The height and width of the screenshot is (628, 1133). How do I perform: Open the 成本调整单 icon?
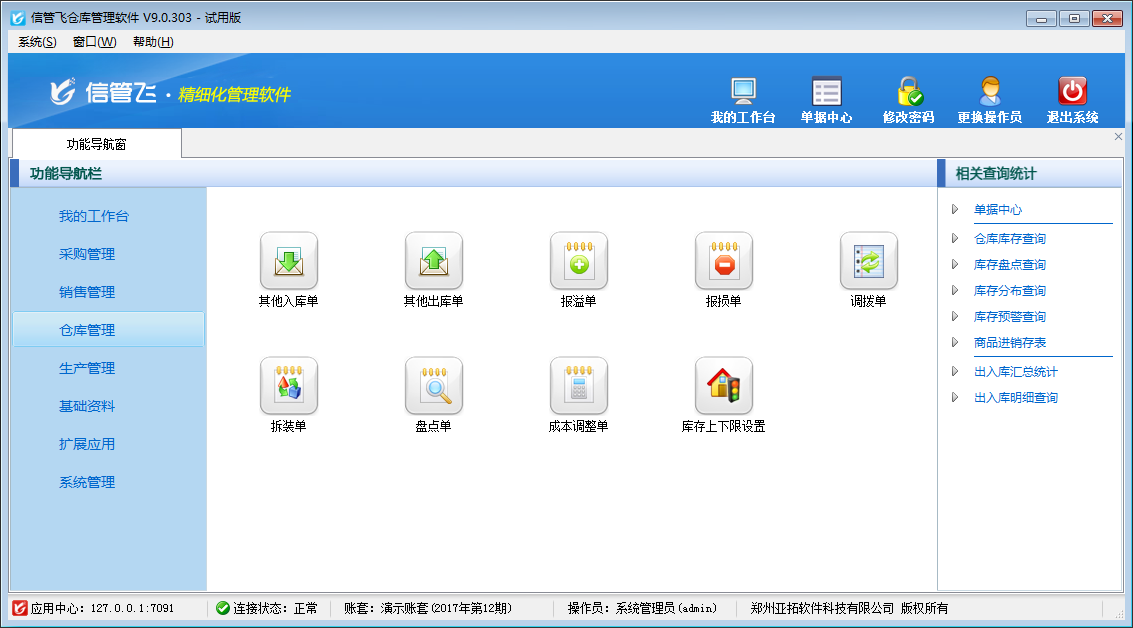point(578,386)
